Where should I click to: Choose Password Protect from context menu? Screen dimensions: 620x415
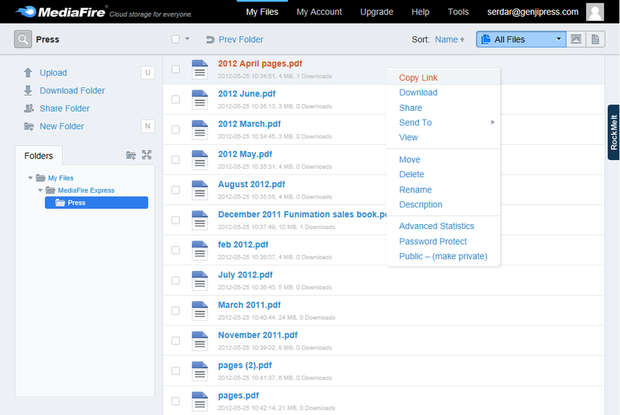coord(433,241)
